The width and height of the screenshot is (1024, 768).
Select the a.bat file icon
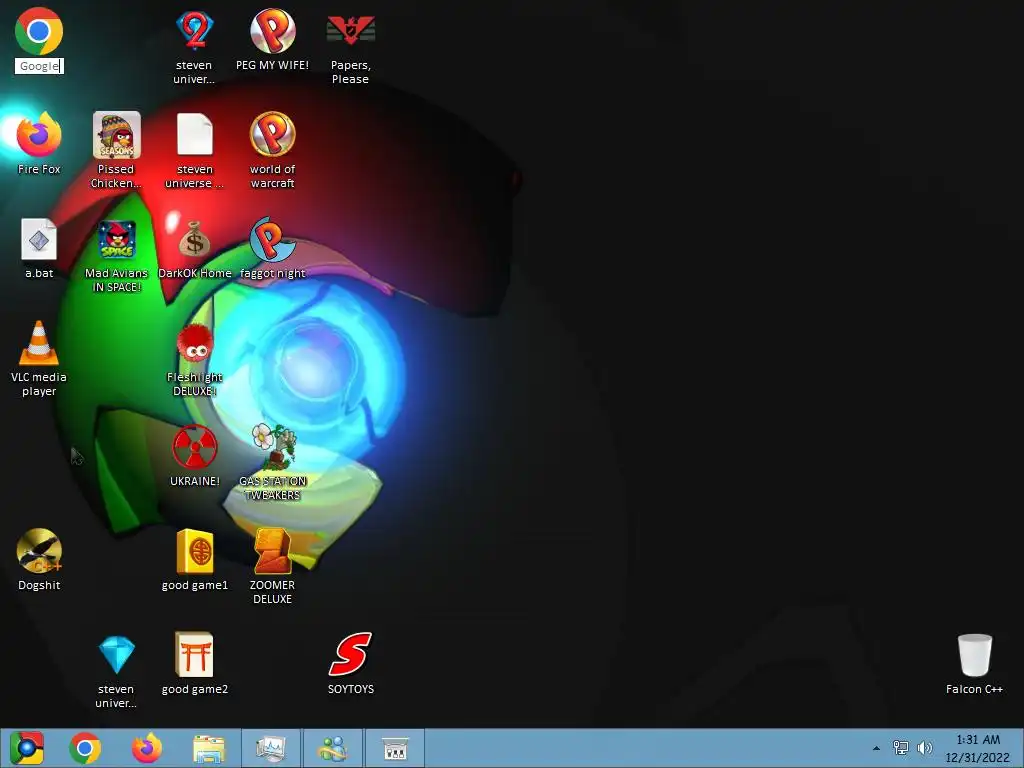[x=39, y=239]
